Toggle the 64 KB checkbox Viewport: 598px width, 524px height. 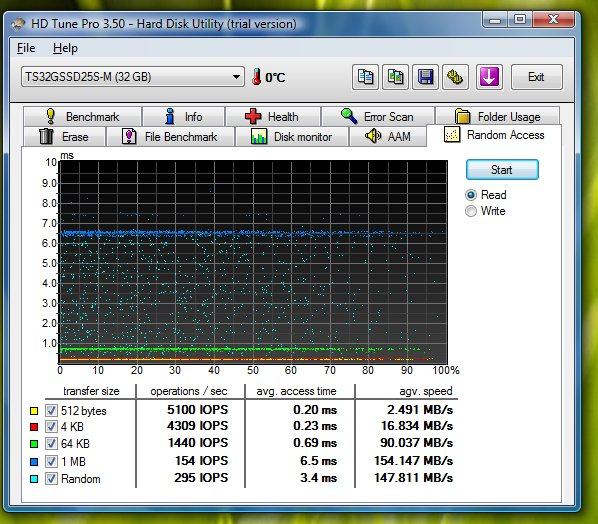(x=51, y=443)
